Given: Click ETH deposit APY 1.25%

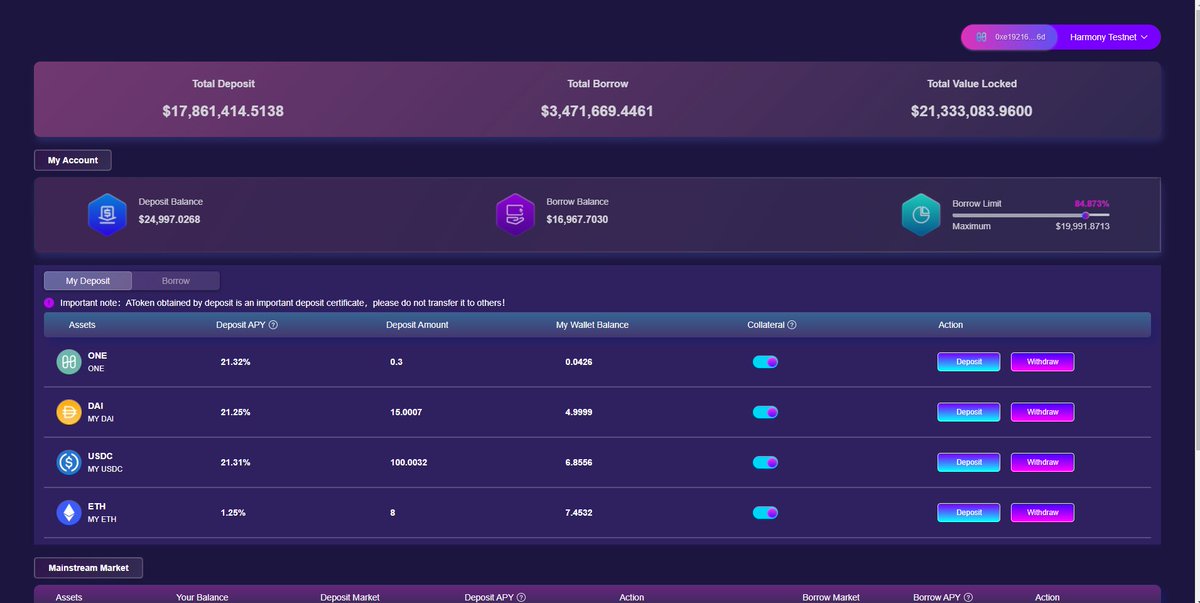Looking at the screenshot, I should (233, 512).
